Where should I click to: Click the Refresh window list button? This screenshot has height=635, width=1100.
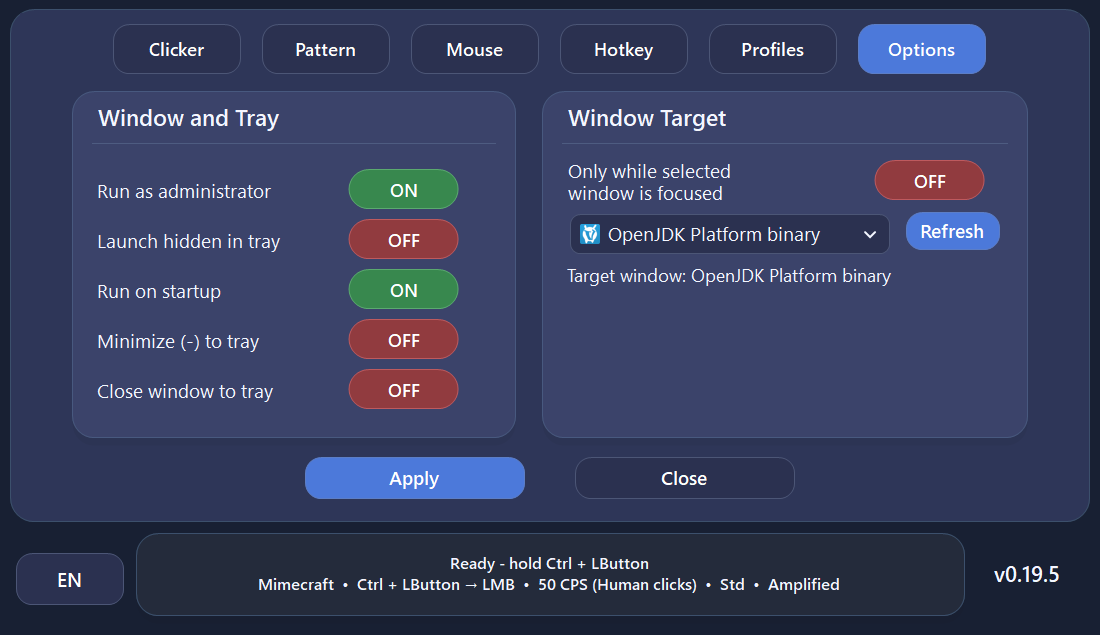point(953,231)
